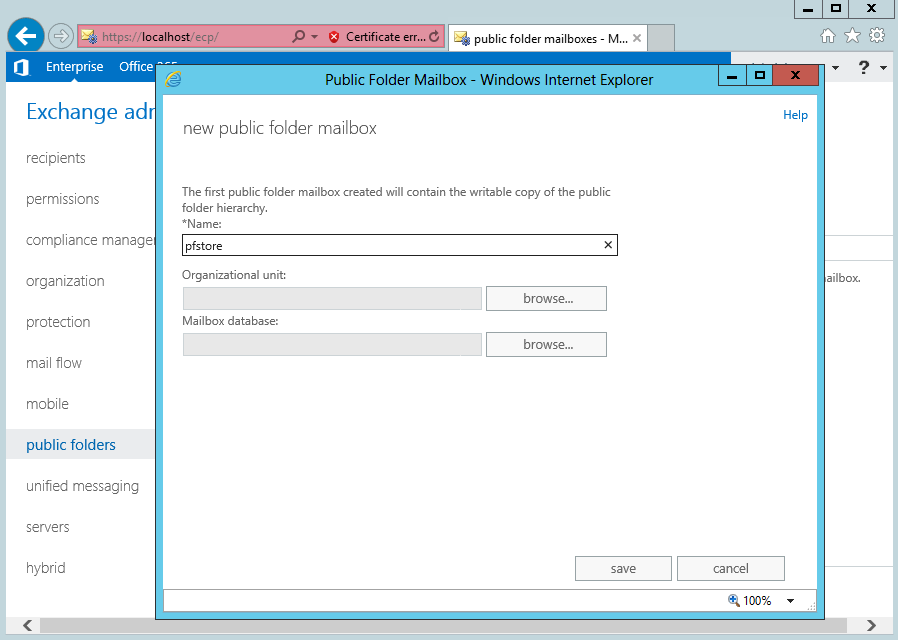Clear the Name field using the X

coord(607,244)
